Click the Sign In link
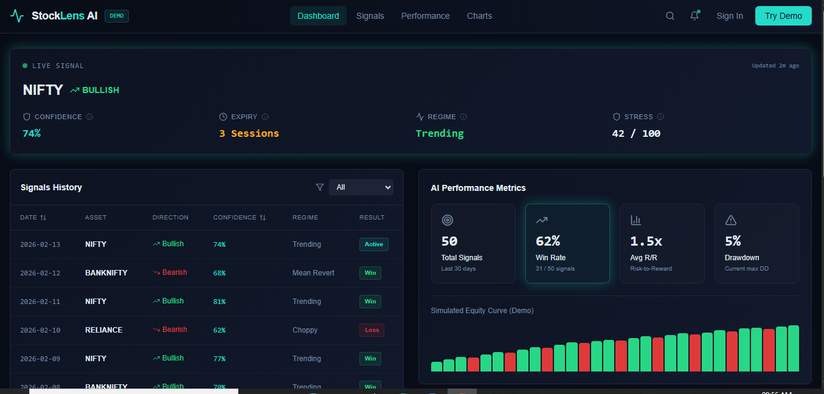 click(729, 16)
